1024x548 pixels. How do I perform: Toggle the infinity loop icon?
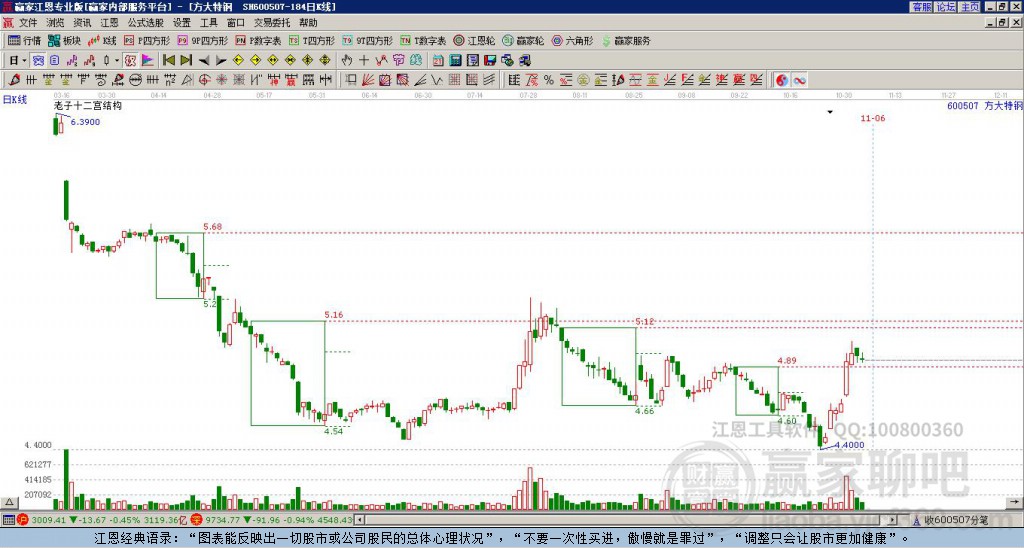pos(799,80)
